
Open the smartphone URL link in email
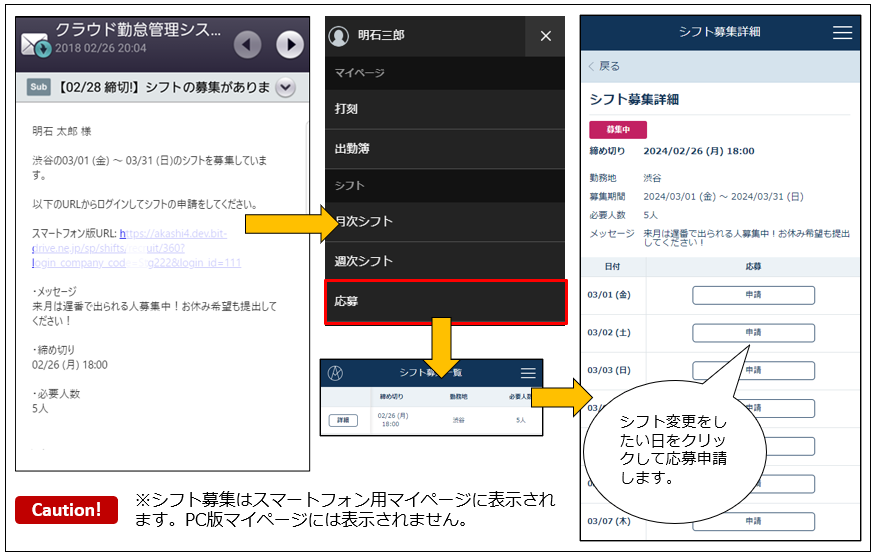click(136, 248)
